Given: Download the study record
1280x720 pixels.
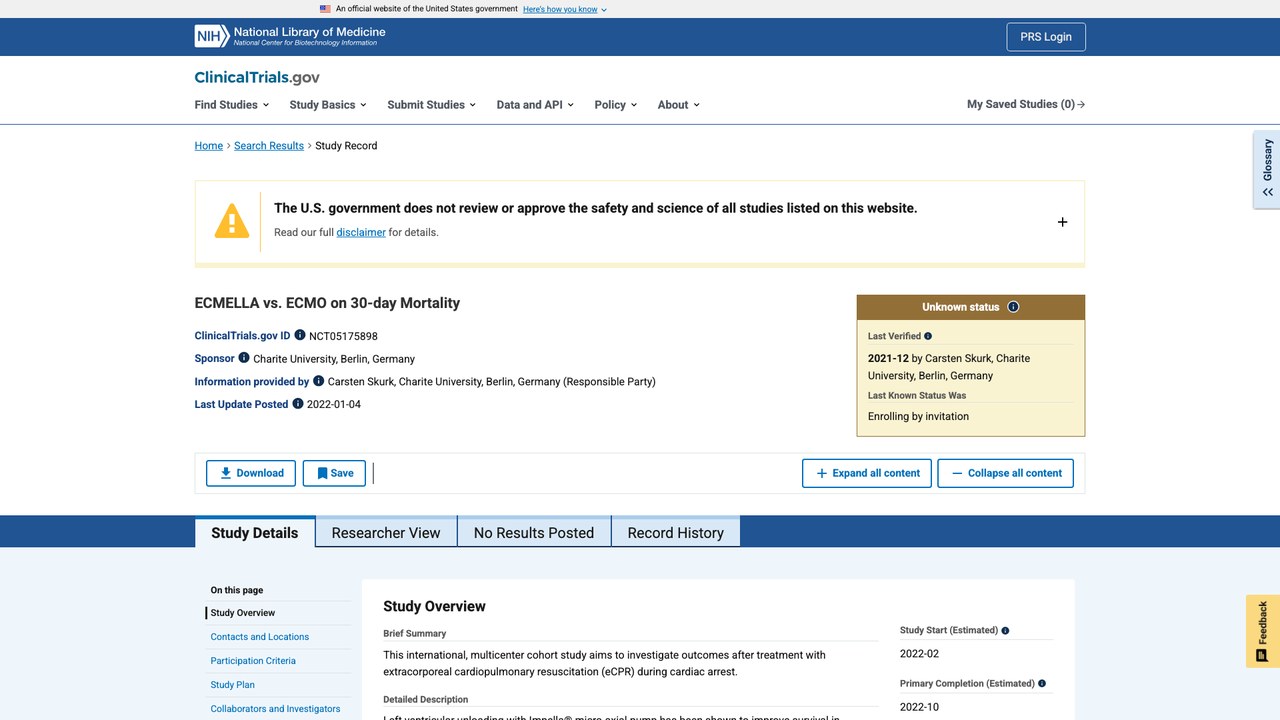Looking at the screenshot, I should pyautogui.click(x=251, y=473).
